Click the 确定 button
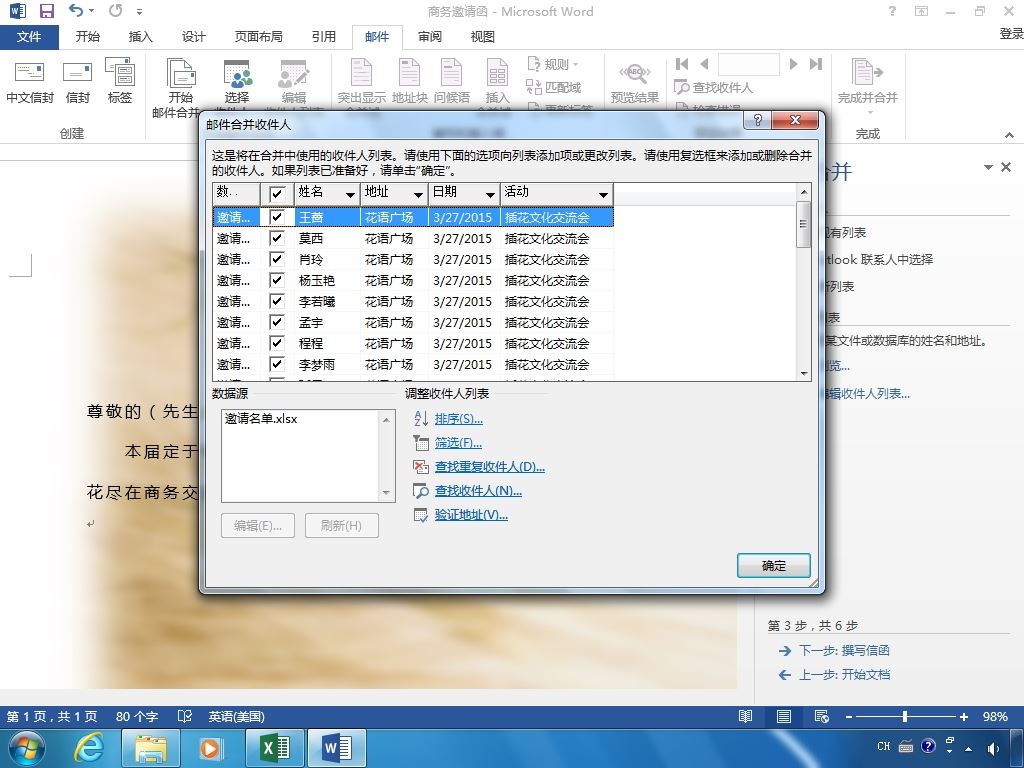 point(774,566)
